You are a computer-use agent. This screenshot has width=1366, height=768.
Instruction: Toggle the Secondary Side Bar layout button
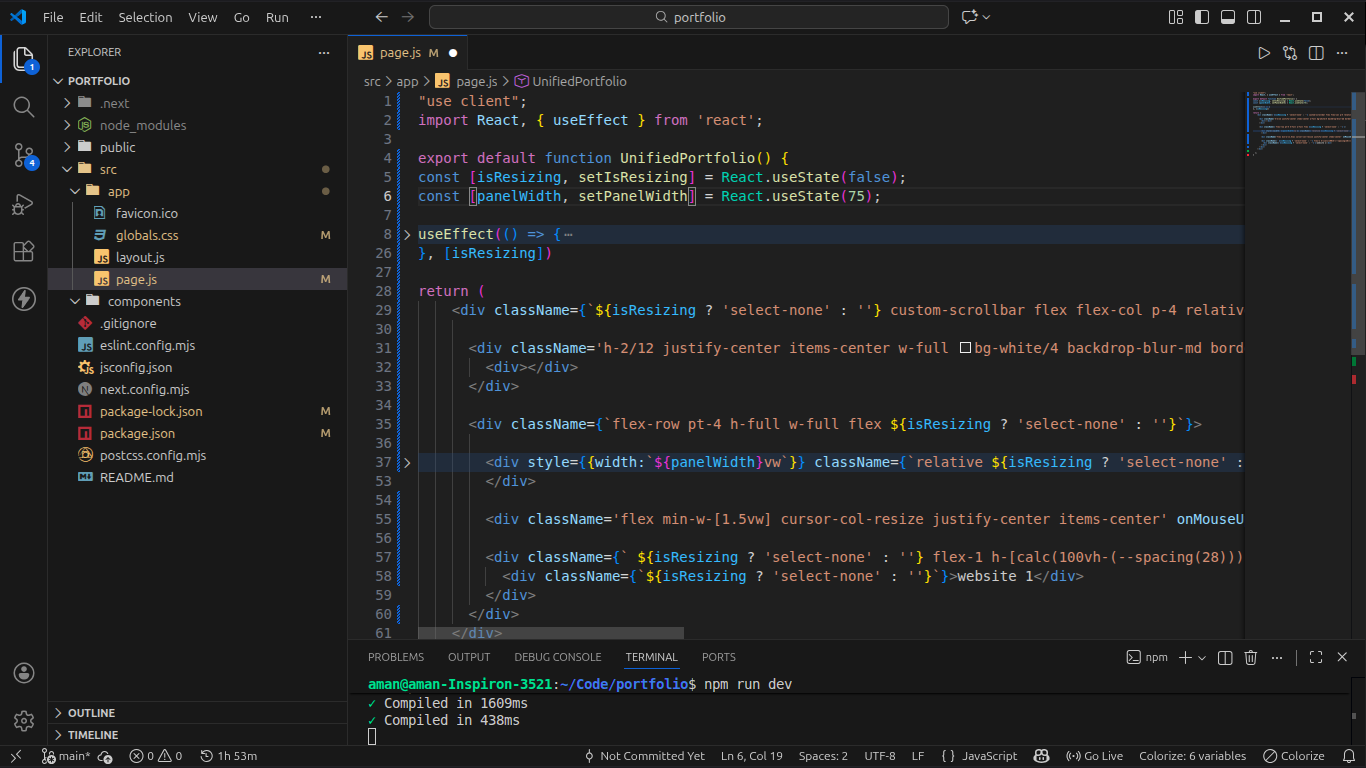(1253, 17)
